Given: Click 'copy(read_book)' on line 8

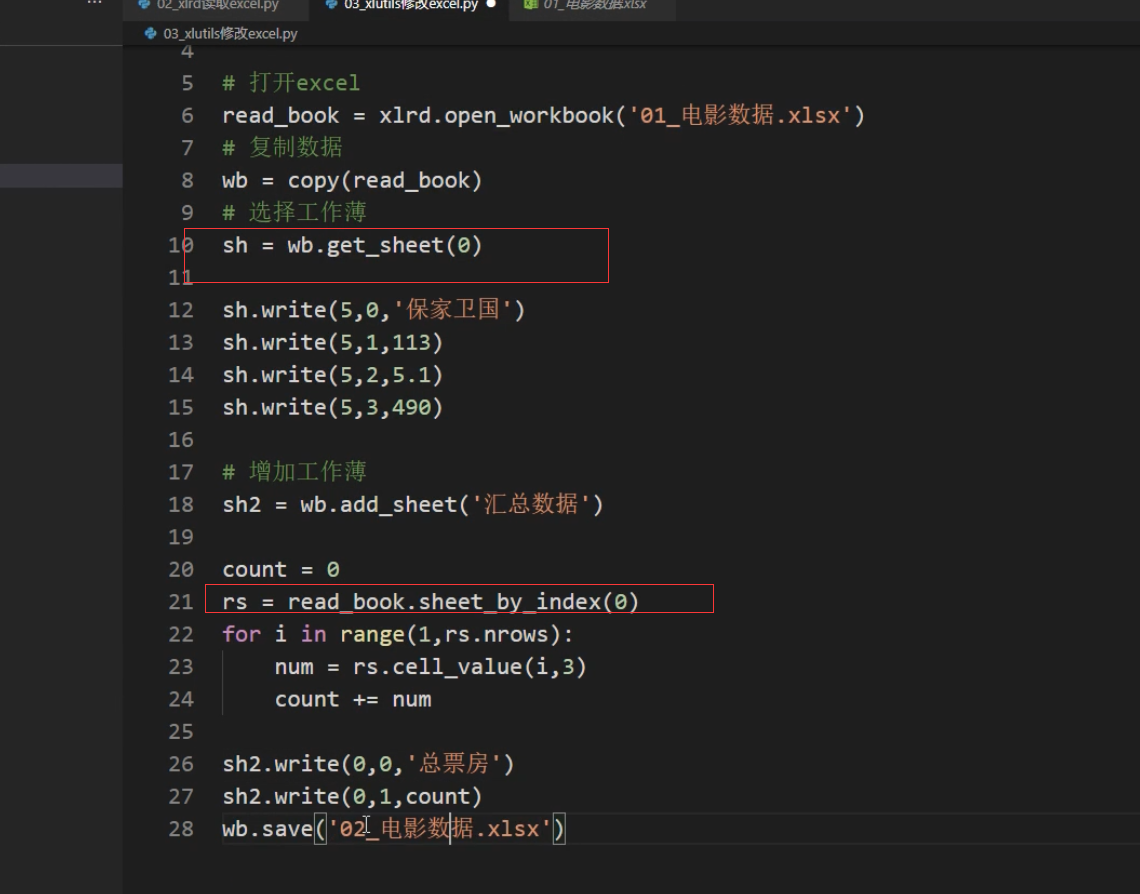Looking at the screenshot, I should point(385,180).
